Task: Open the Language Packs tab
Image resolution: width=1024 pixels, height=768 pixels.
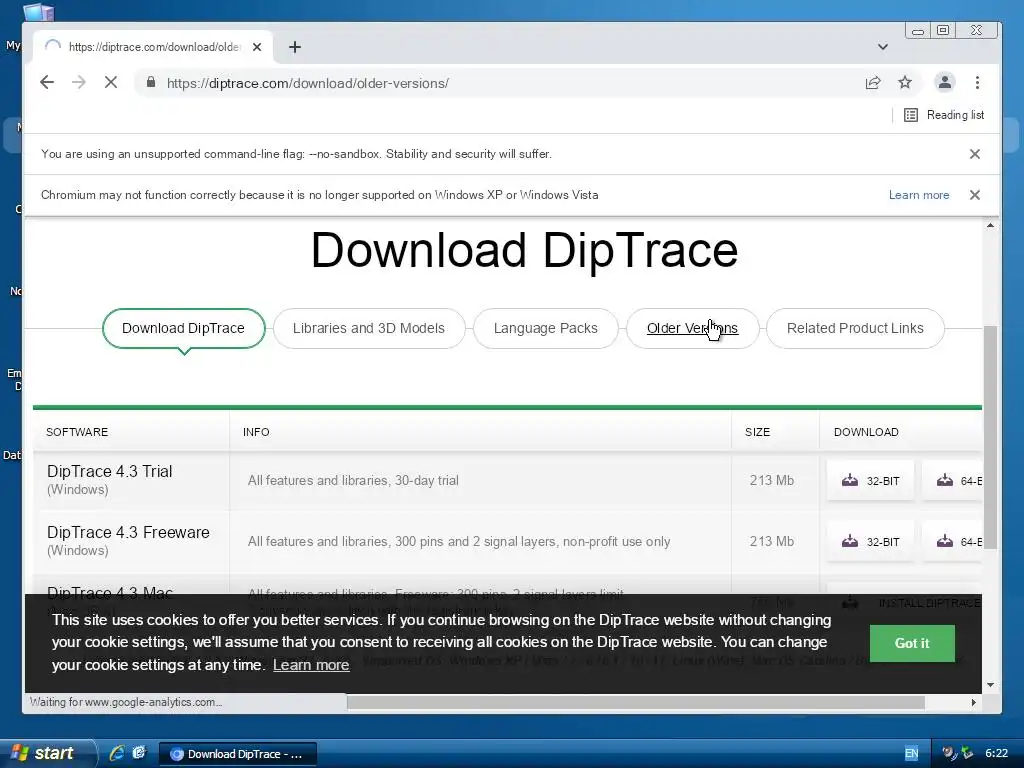Action: click(x=545, y=328)
